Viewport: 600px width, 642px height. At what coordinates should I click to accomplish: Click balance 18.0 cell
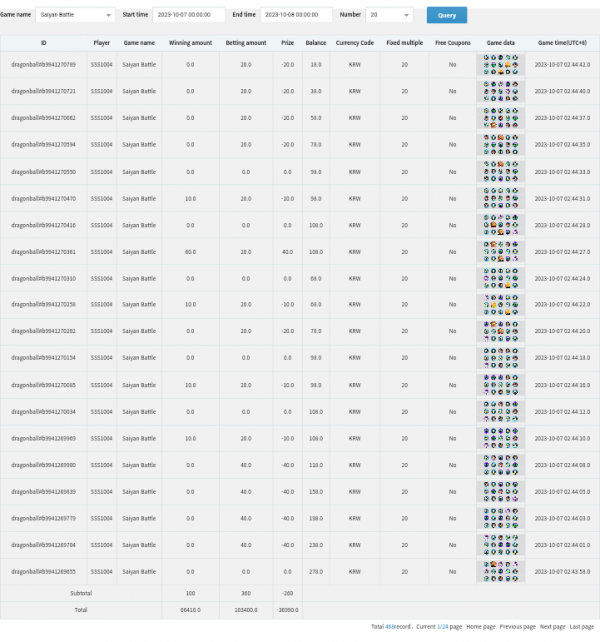tap(316, 65)
